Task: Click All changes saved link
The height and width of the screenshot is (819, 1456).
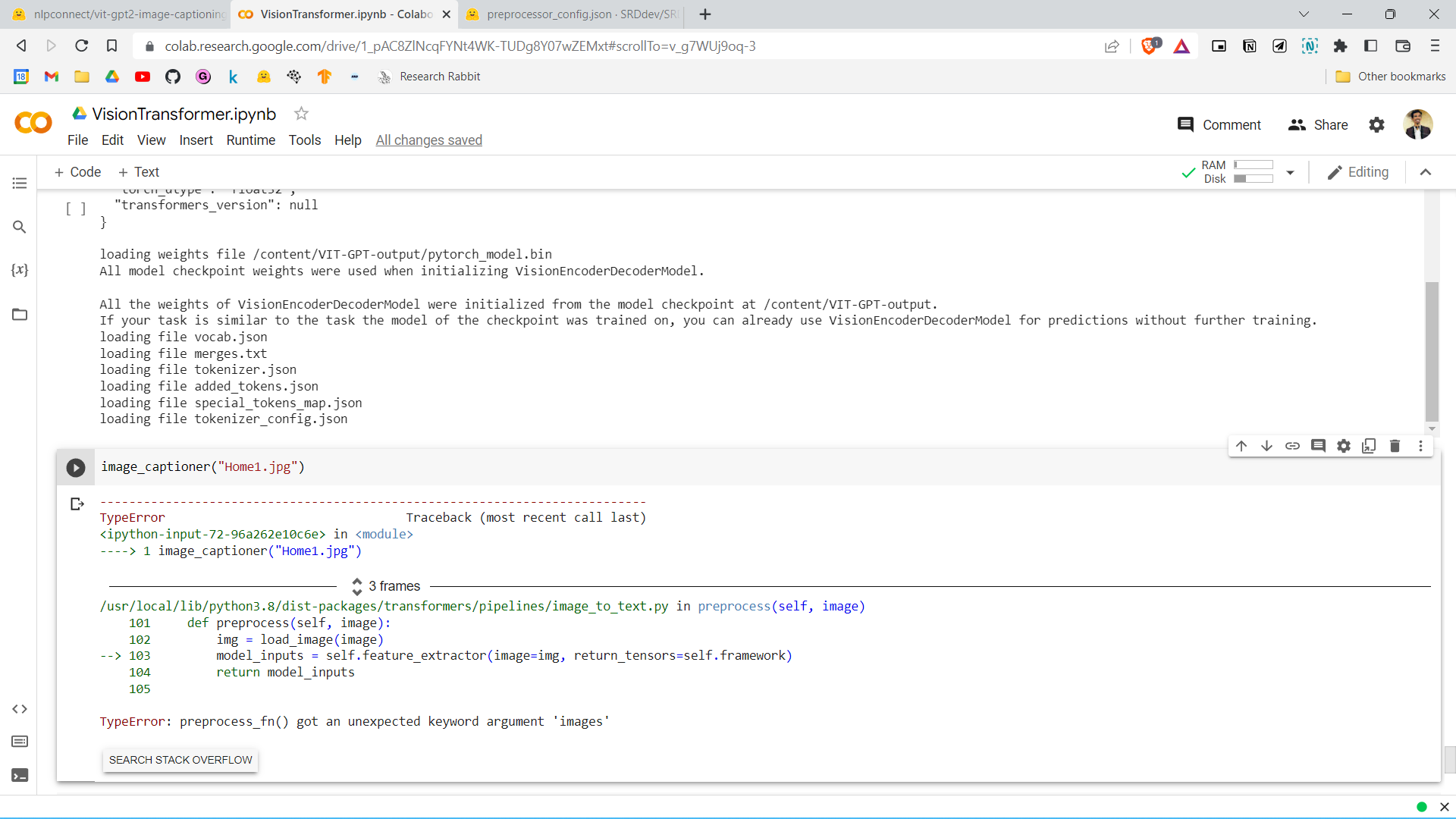Action: pyautogui.click(x=429, y=140)
